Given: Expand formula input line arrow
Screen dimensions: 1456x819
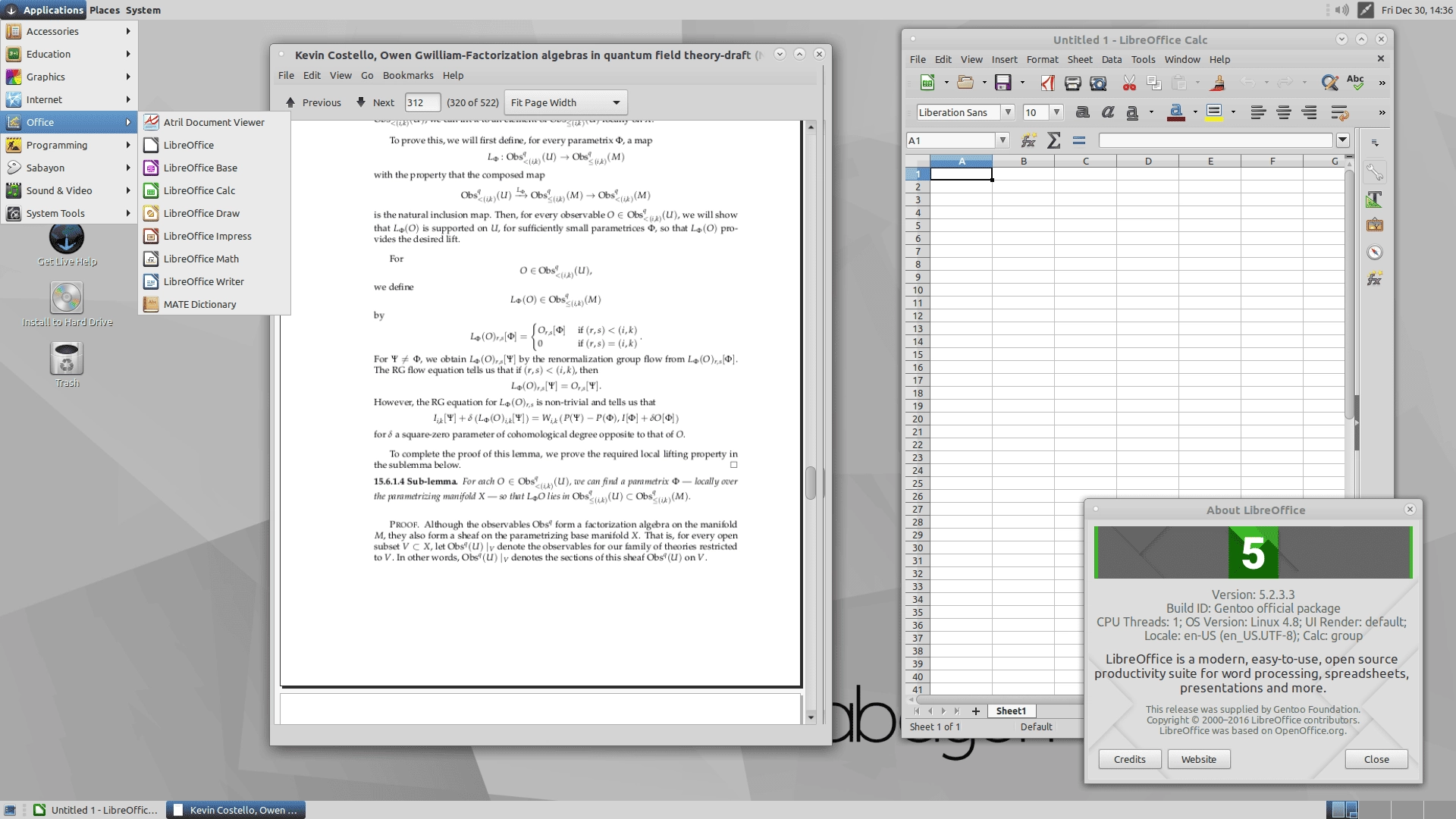Looking at the screenshot, I should point(1343,140).
